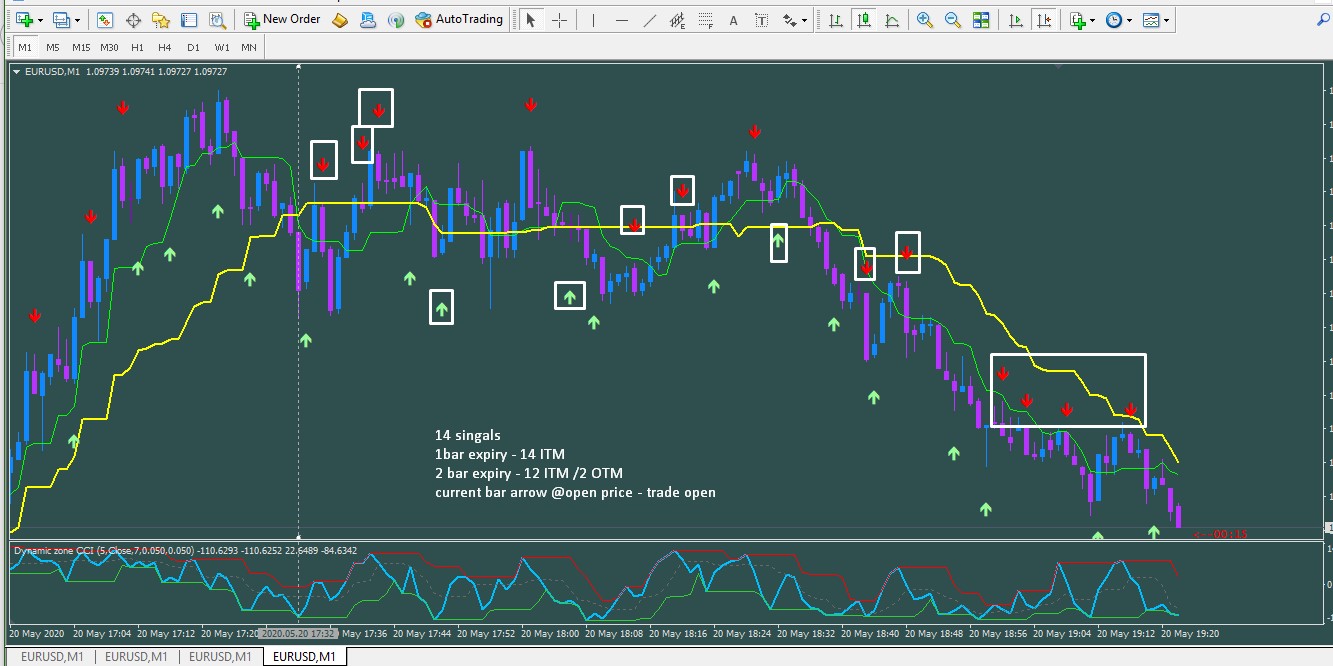The image size is (1333, 666).
Task: Open the Periods clock dropdown arrow
Action: (x=1130, y=20)
